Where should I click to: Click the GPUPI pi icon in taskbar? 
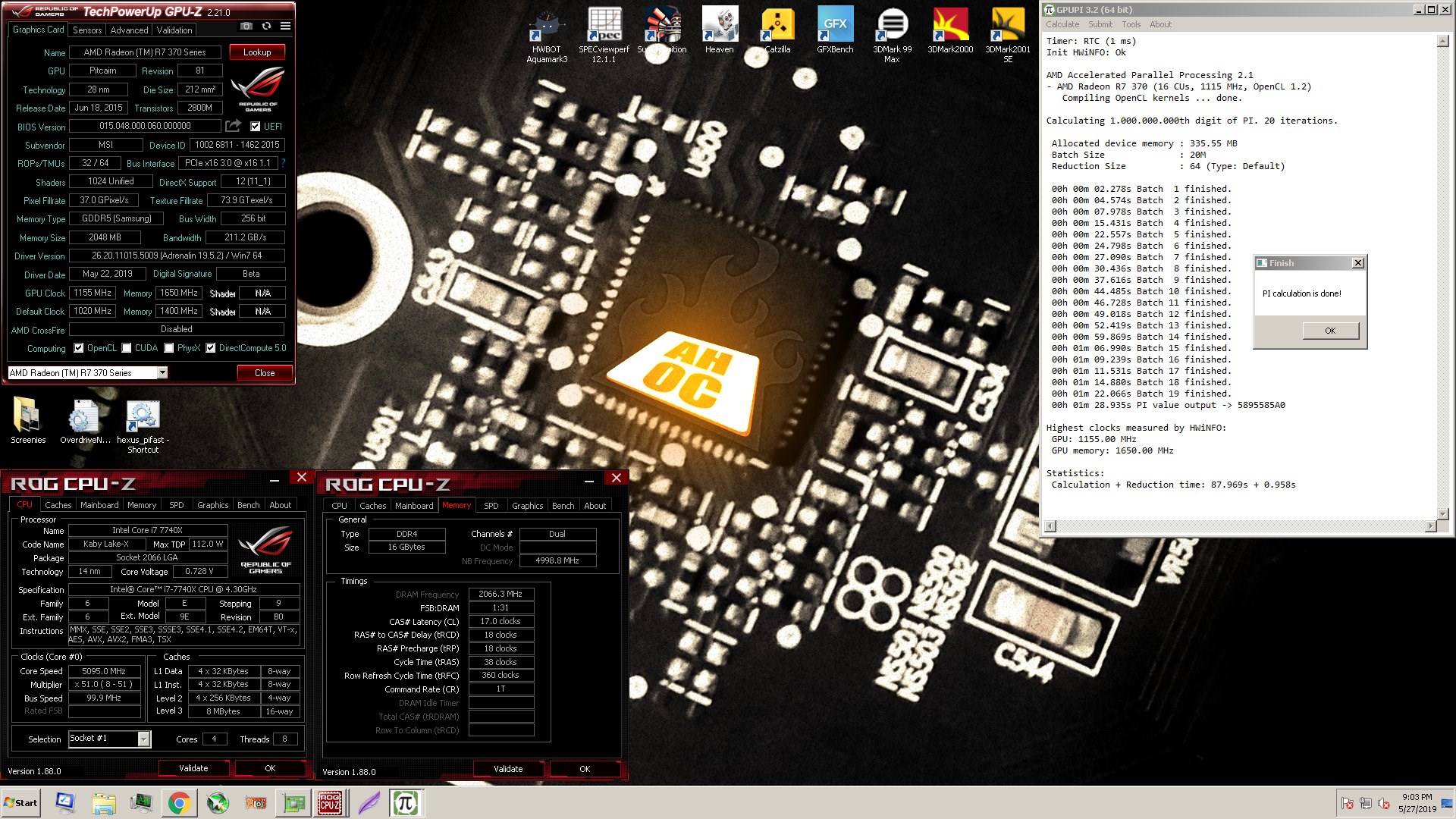click(406, 803)
